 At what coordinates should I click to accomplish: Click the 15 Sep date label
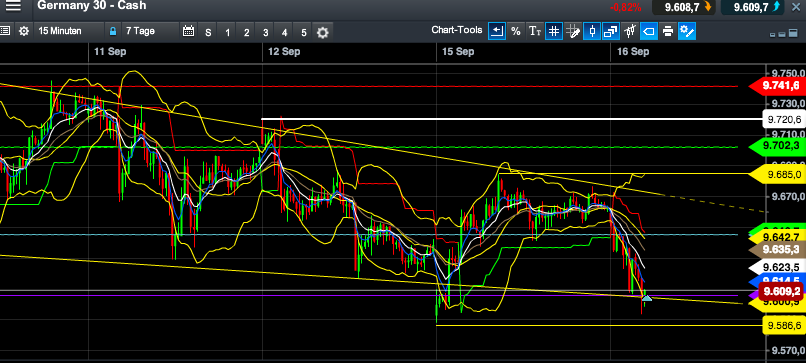458,51
